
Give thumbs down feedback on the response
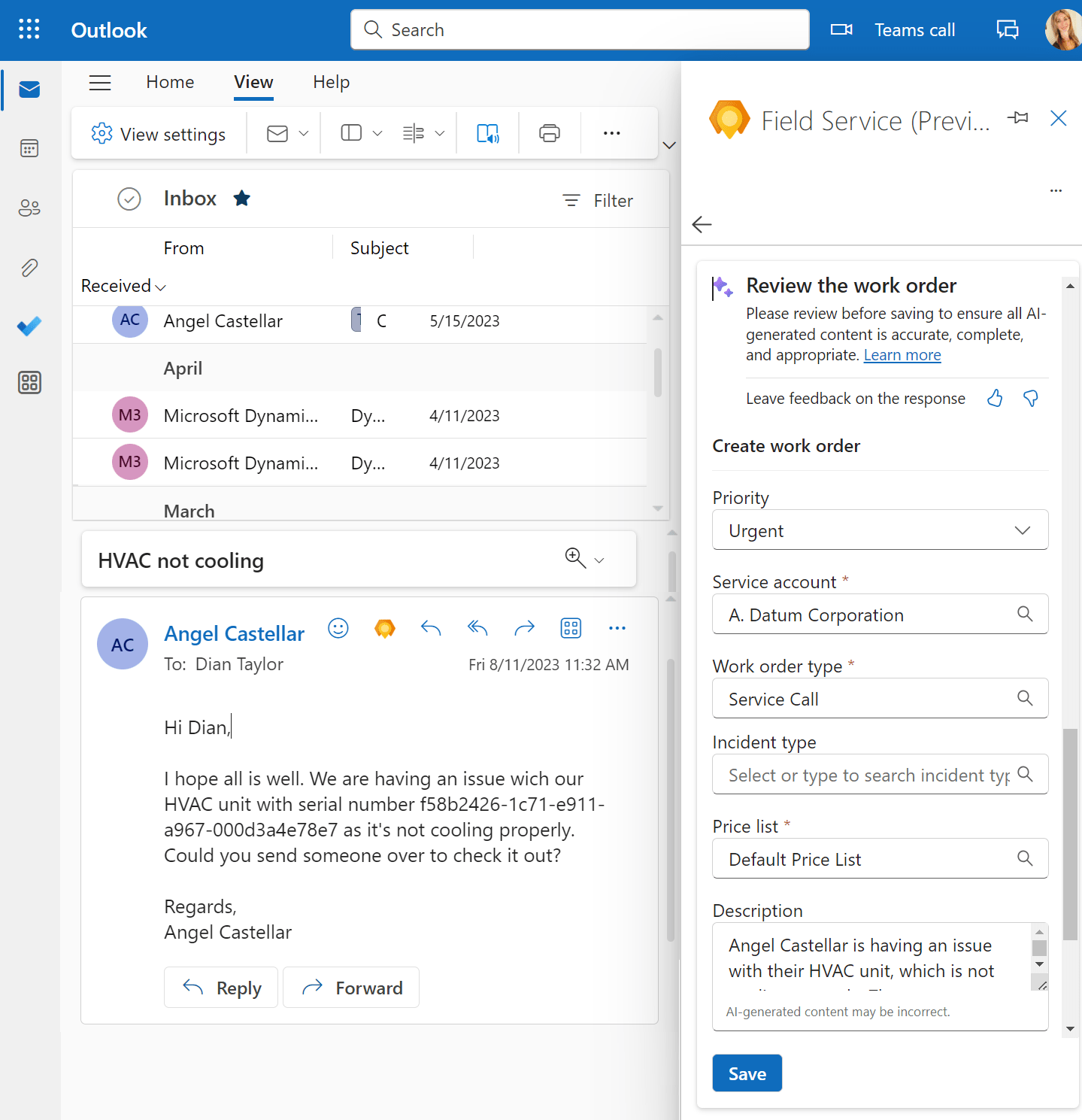pos(1030,399)
